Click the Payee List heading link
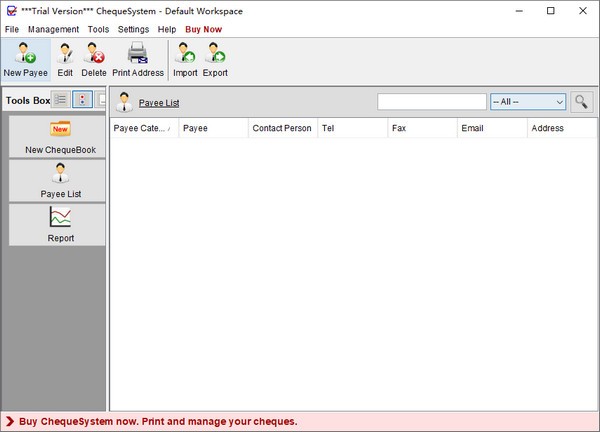 pos(159,103)
